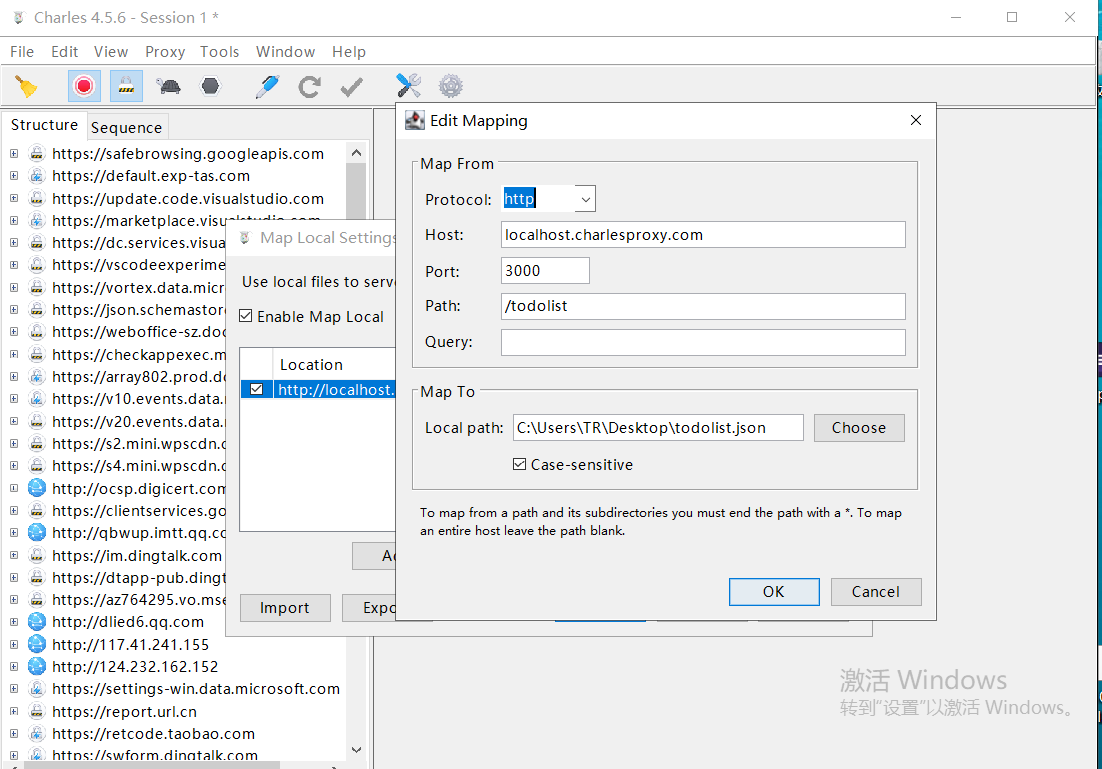The image size is (1102, 769).
Task: Toggle Enable Map Local checkbox
Action: click(245, 316)
